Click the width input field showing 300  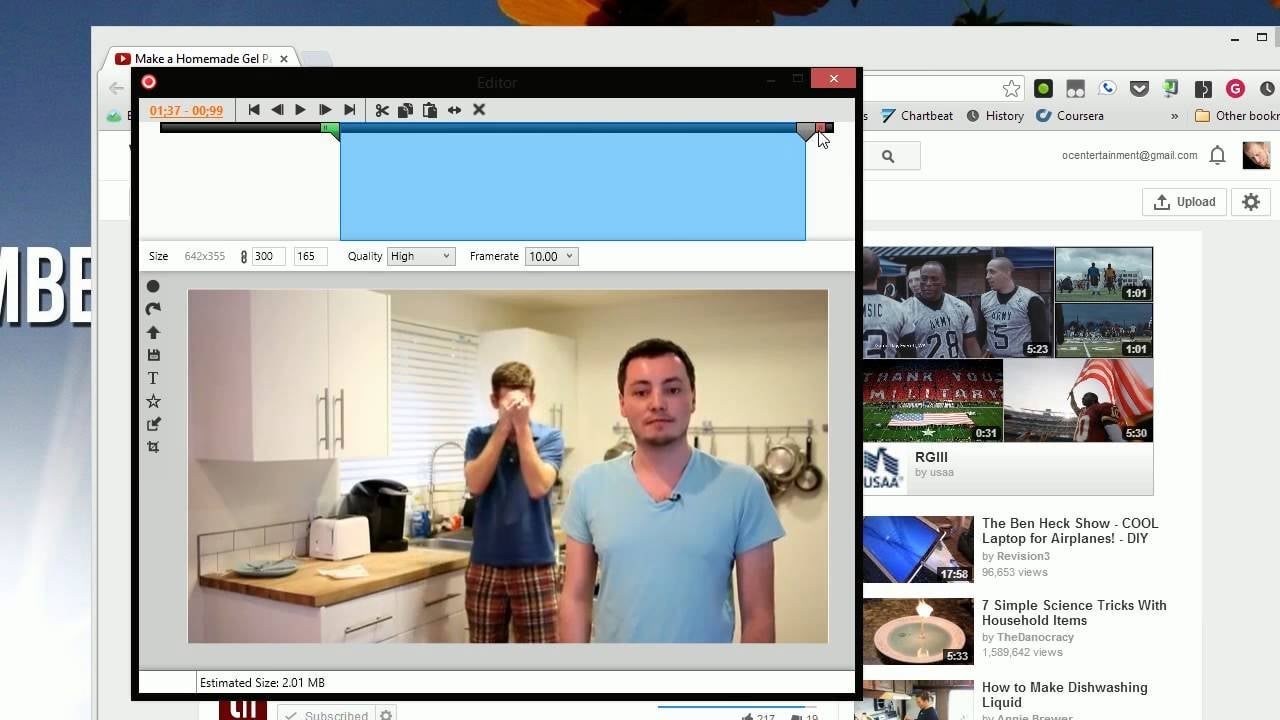click(268, 257)
